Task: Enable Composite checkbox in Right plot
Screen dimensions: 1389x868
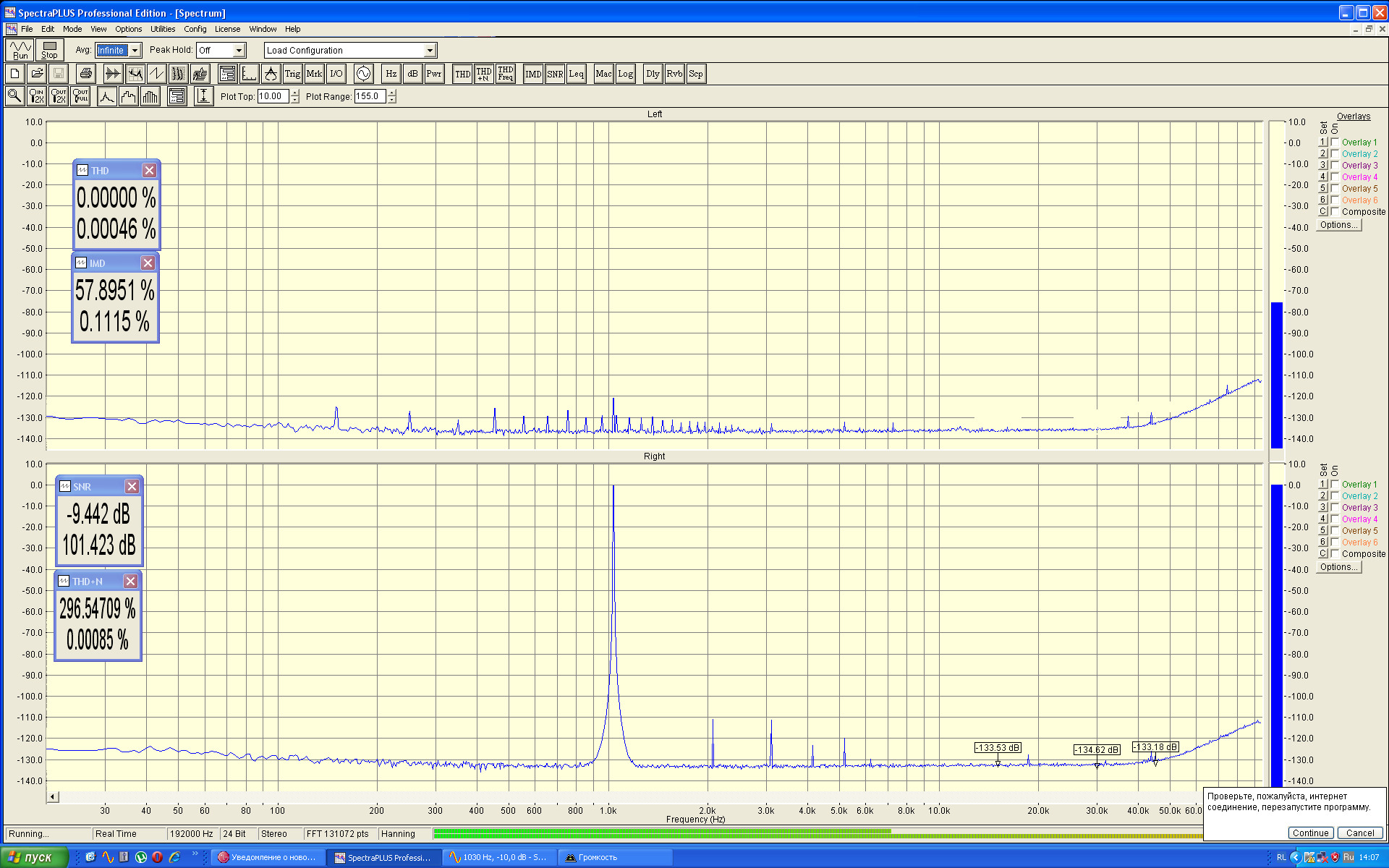Action: [x=1335, y=554]
